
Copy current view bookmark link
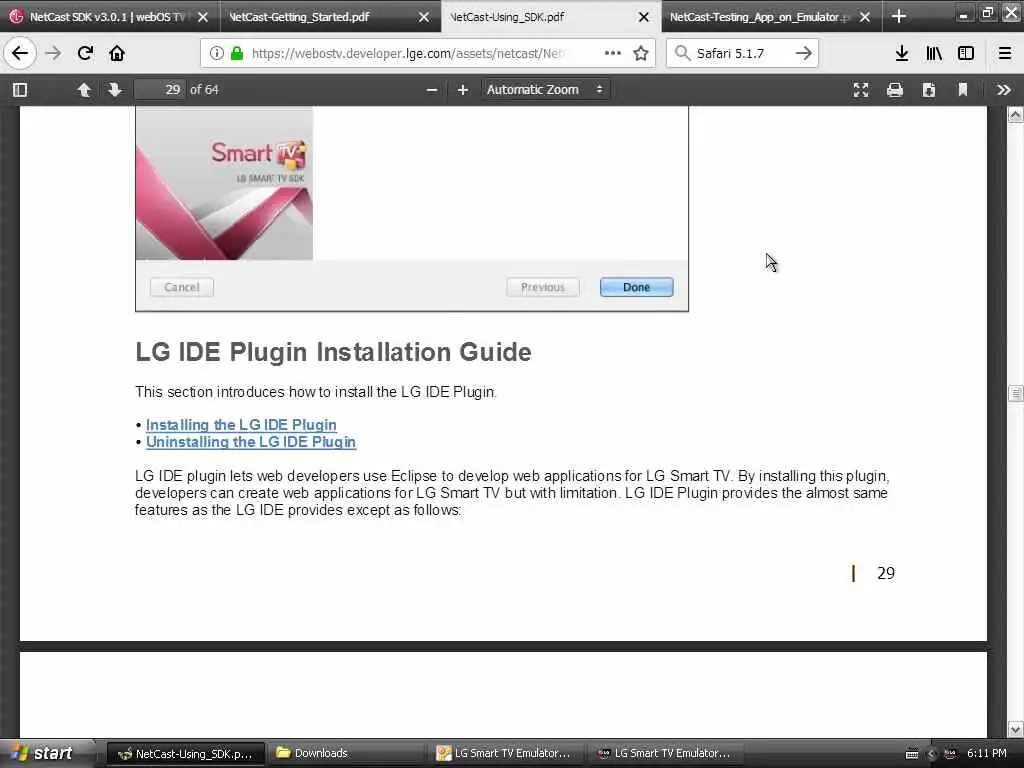pyautogui.click(x=963, y=89)
